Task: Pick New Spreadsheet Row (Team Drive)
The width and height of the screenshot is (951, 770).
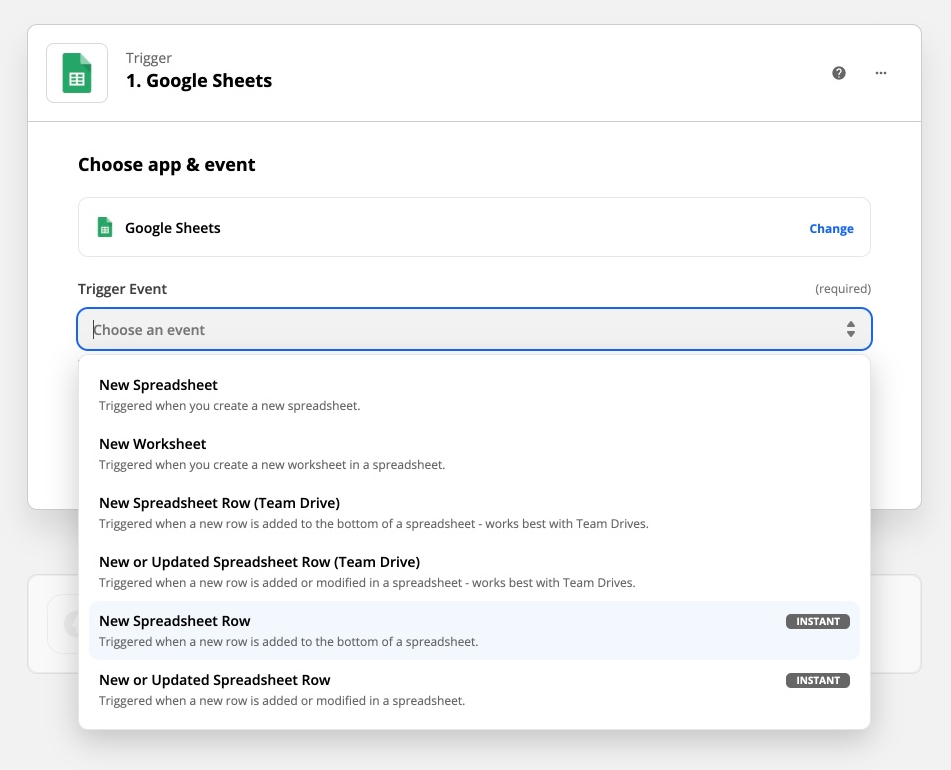Action: (219, 503)
